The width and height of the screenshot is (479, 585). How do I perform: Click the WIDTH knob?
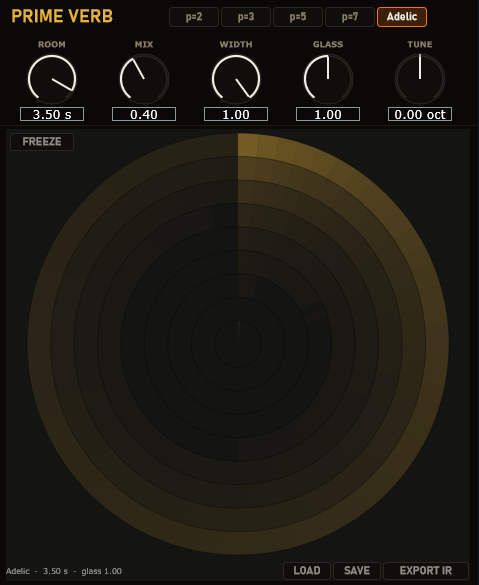point(236,79)
